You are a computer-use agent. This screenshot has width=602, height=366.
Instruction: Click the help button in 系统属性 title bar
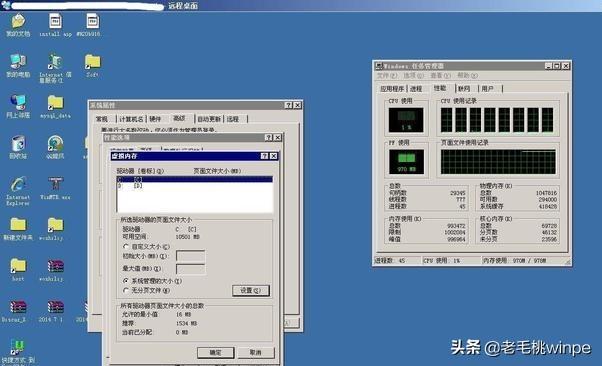tap(288, 105)
